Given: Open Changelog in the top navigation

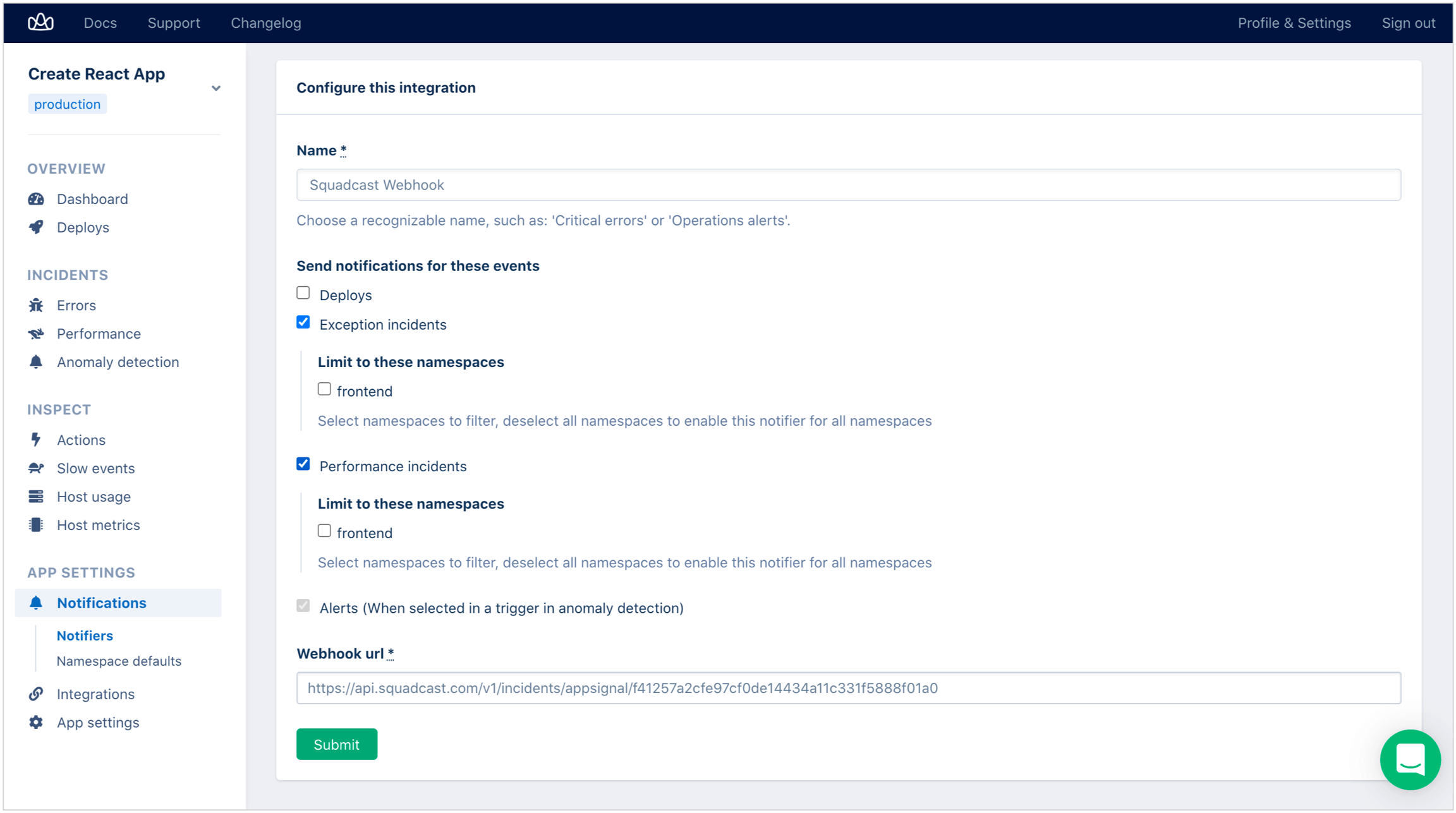Looking at the screenshot, I should pos(266,23).
